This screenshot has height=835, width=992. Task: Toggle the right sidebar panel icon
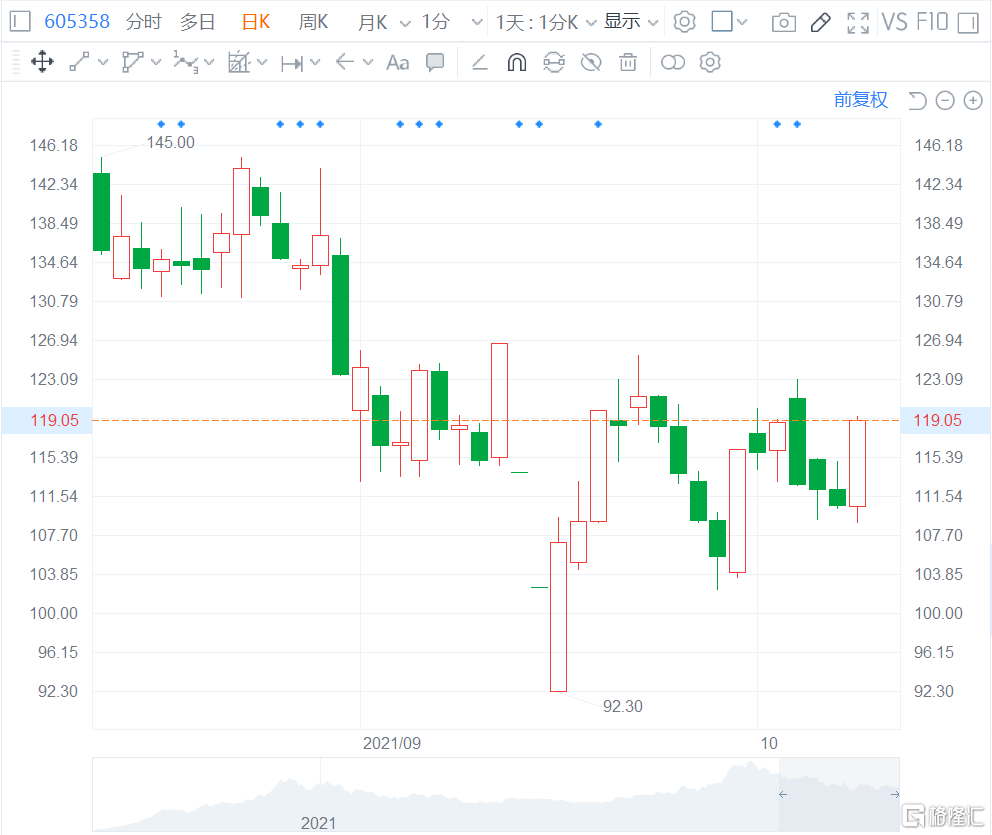(x=968, y=23)
